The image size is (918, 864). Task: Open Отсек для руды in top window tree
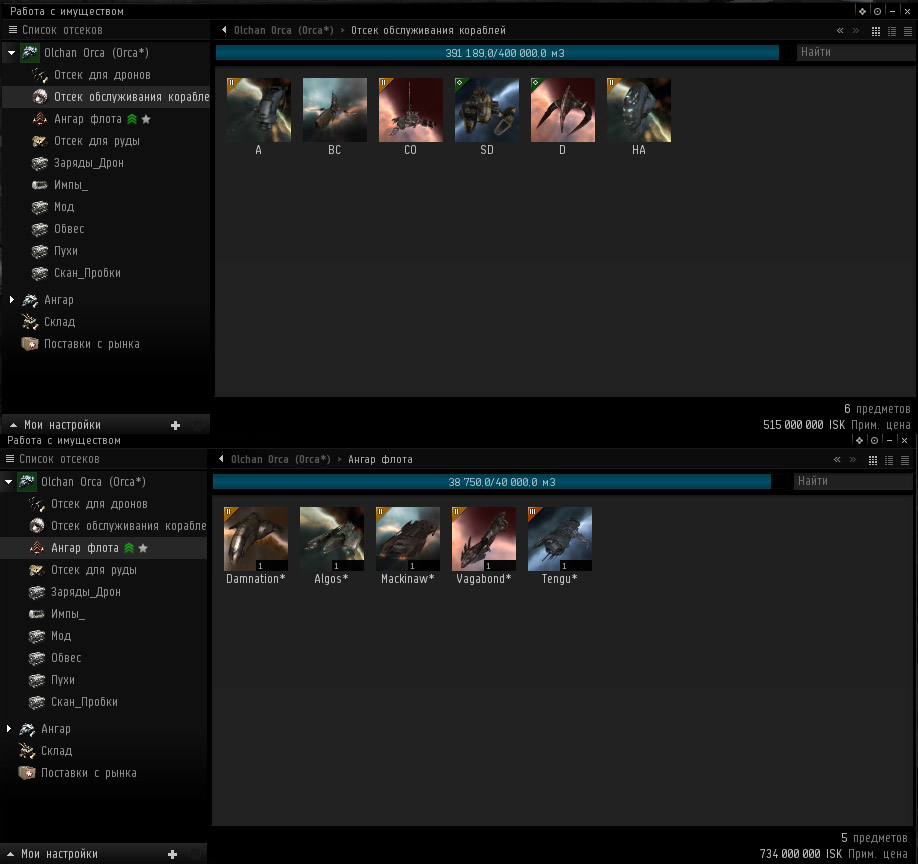pyautogui.click(x=96, y=141)
